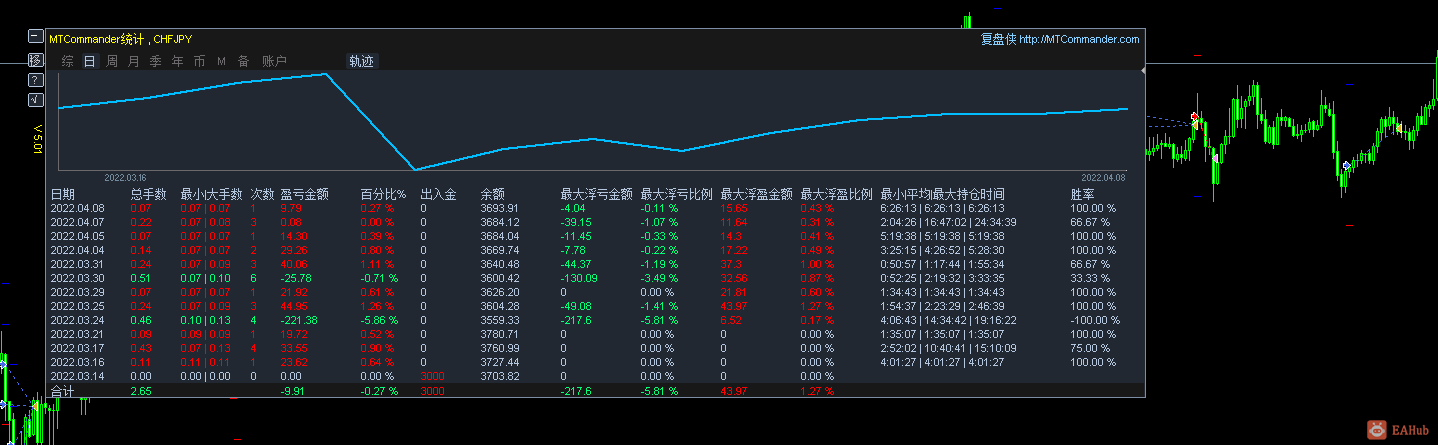Image resolution: width=1438 pixels, height=445 pixels.
Task: Click the 盈亏金额 column header
Action: coord(305,194)
